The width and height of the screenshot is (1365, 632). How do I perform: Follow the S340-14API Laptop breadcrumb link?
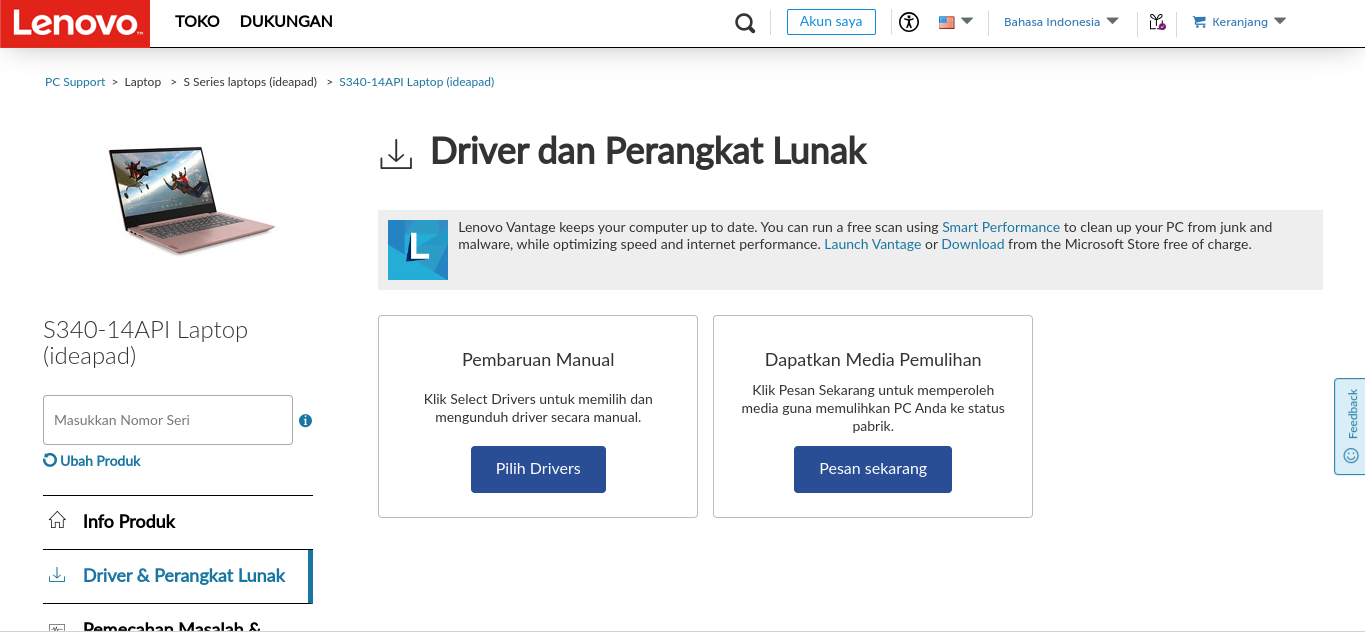click(x=417, y=82)
